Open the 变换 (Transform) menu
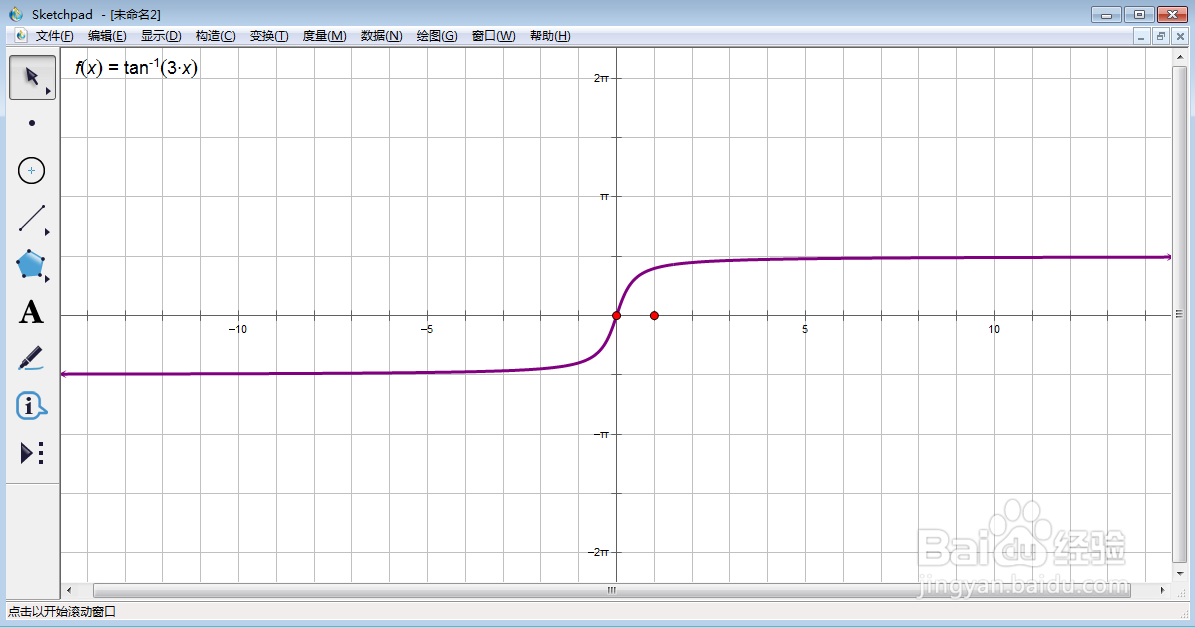The width and height of the screenshot is (1195, 627). coord(267,35)
